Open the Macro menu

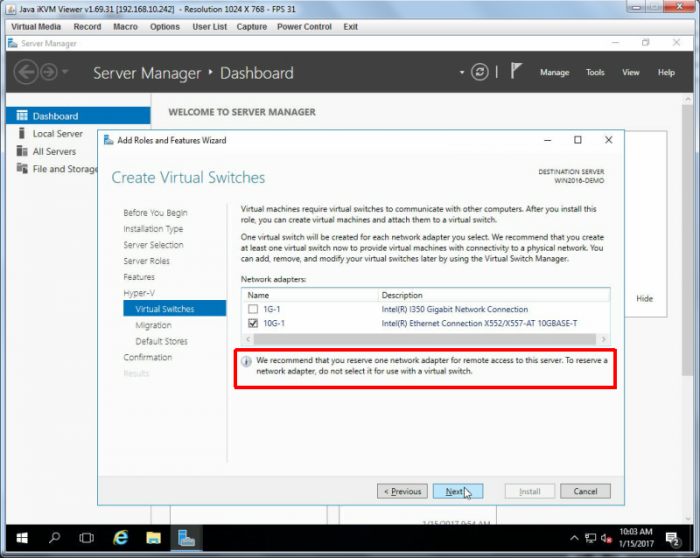click(125, 27)
